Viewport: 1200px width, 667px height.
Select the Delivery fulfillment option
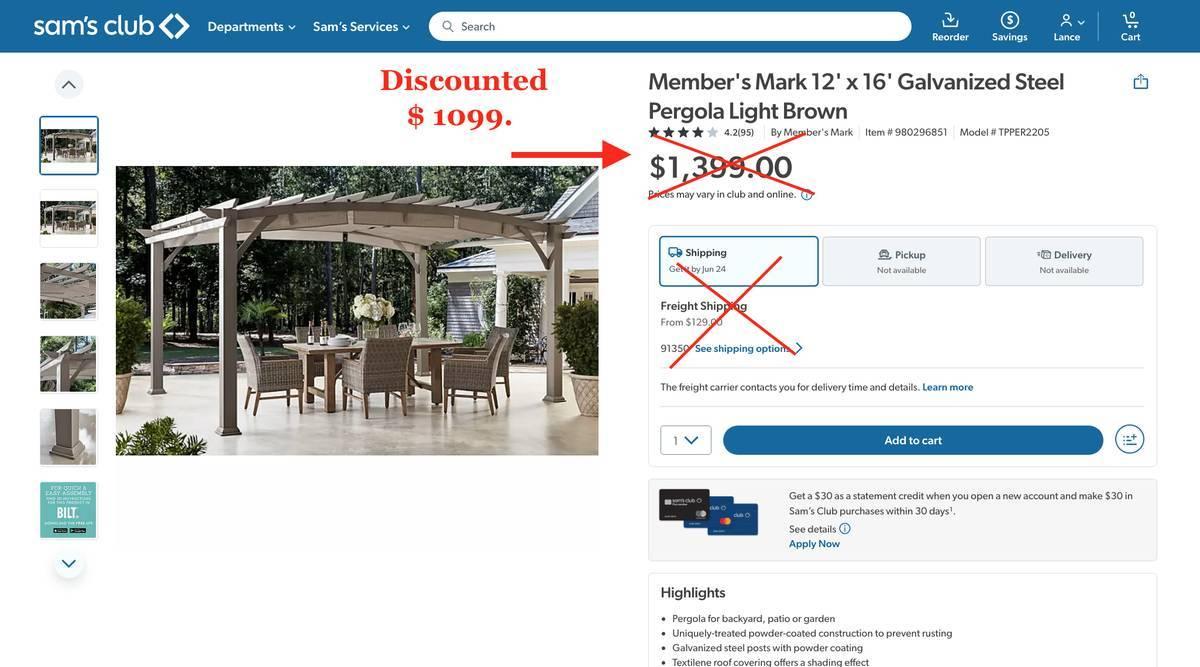[x=1064, y=261]
